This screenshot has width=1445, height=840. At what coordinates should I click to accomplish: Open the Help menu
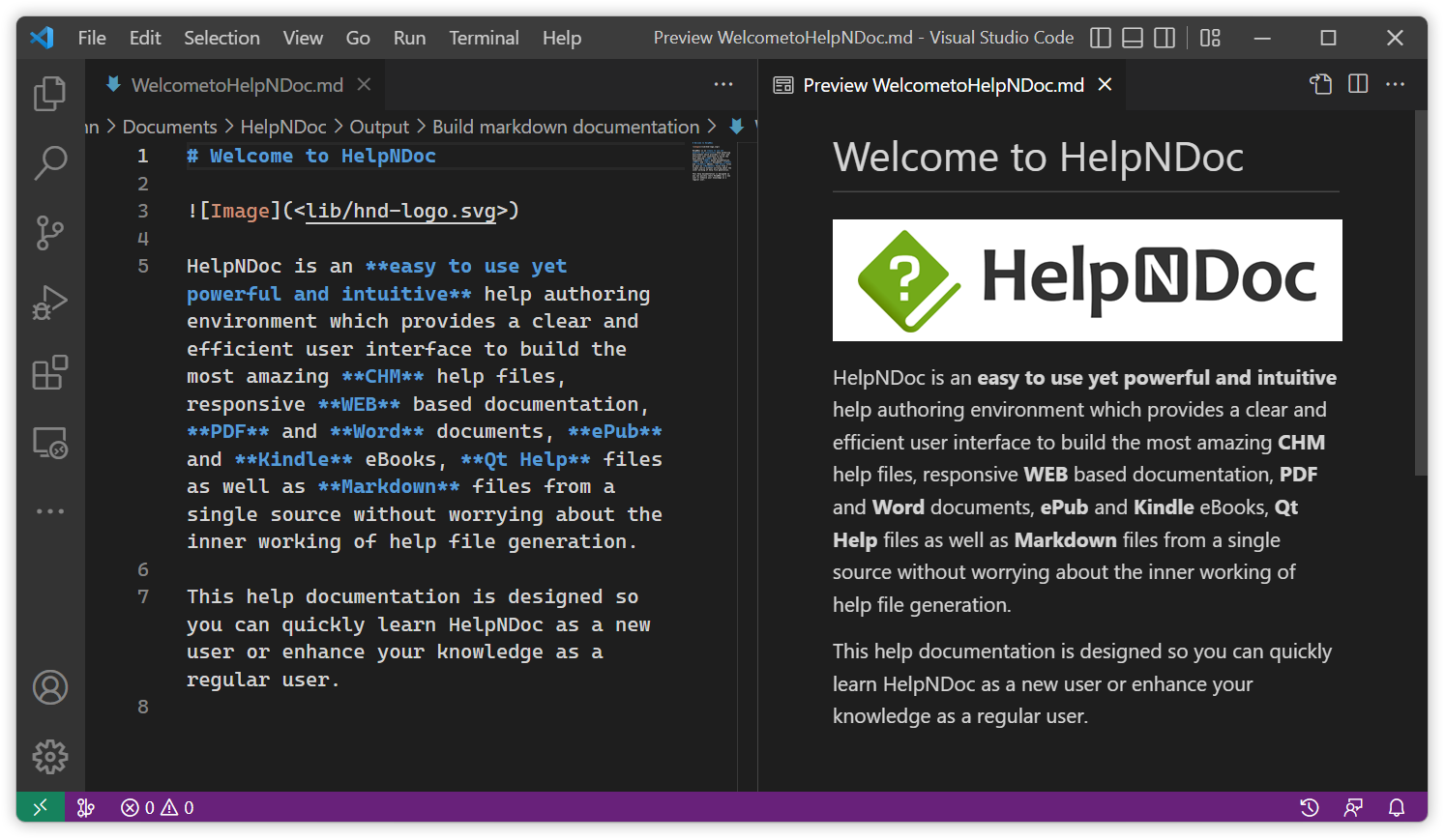[x=562, y=38]
